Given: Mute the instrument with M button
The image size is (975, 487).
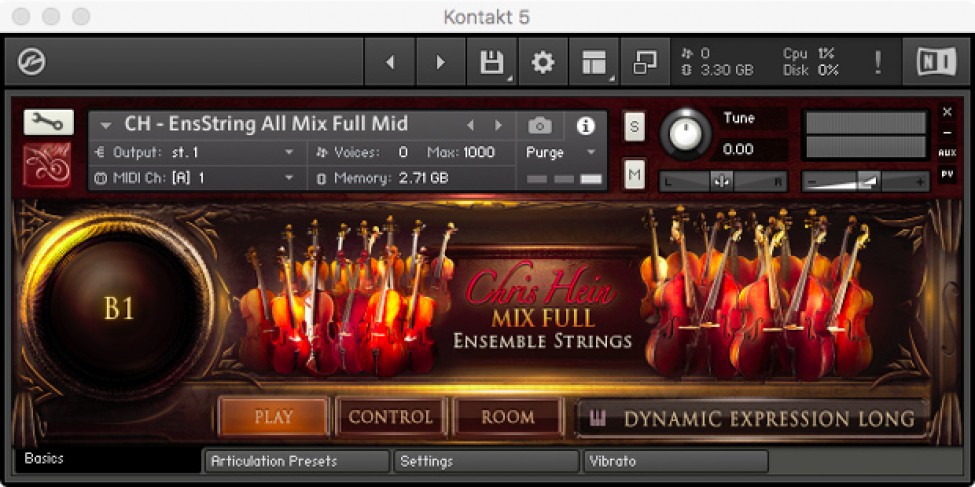Looking at the screenshot, I should [x=634, y=174].
